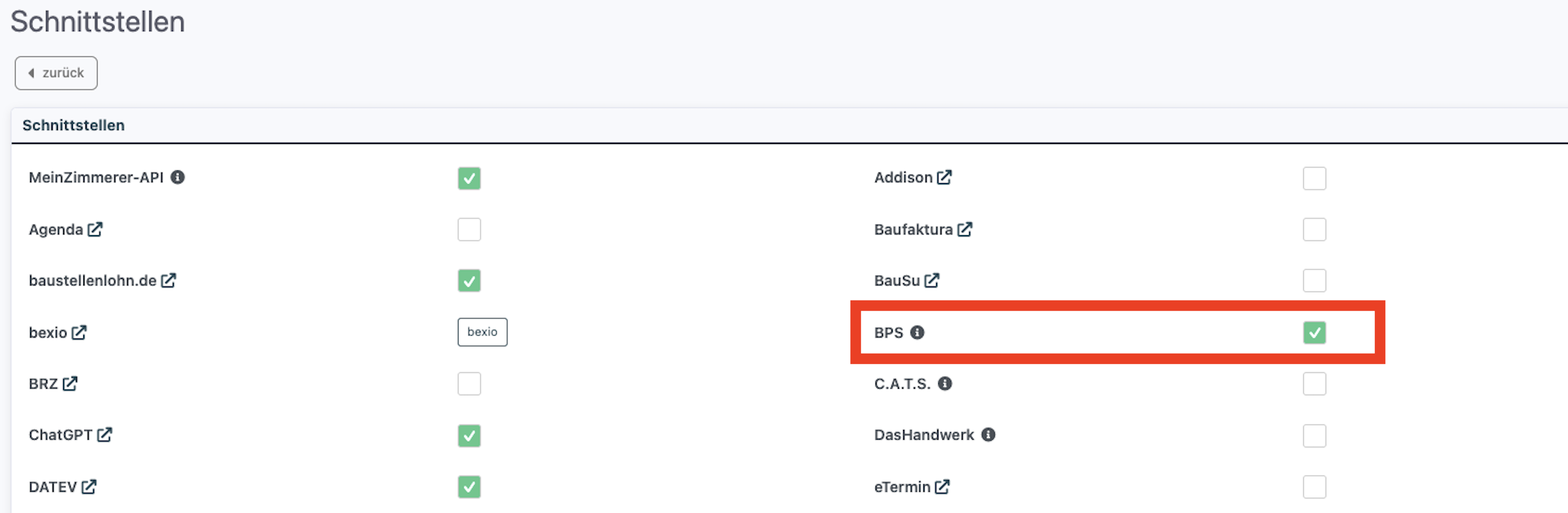The image size is (1568, 513).
Task: Open Agenda external link icon
Action: pyautogui.click(x=95, y=229)
